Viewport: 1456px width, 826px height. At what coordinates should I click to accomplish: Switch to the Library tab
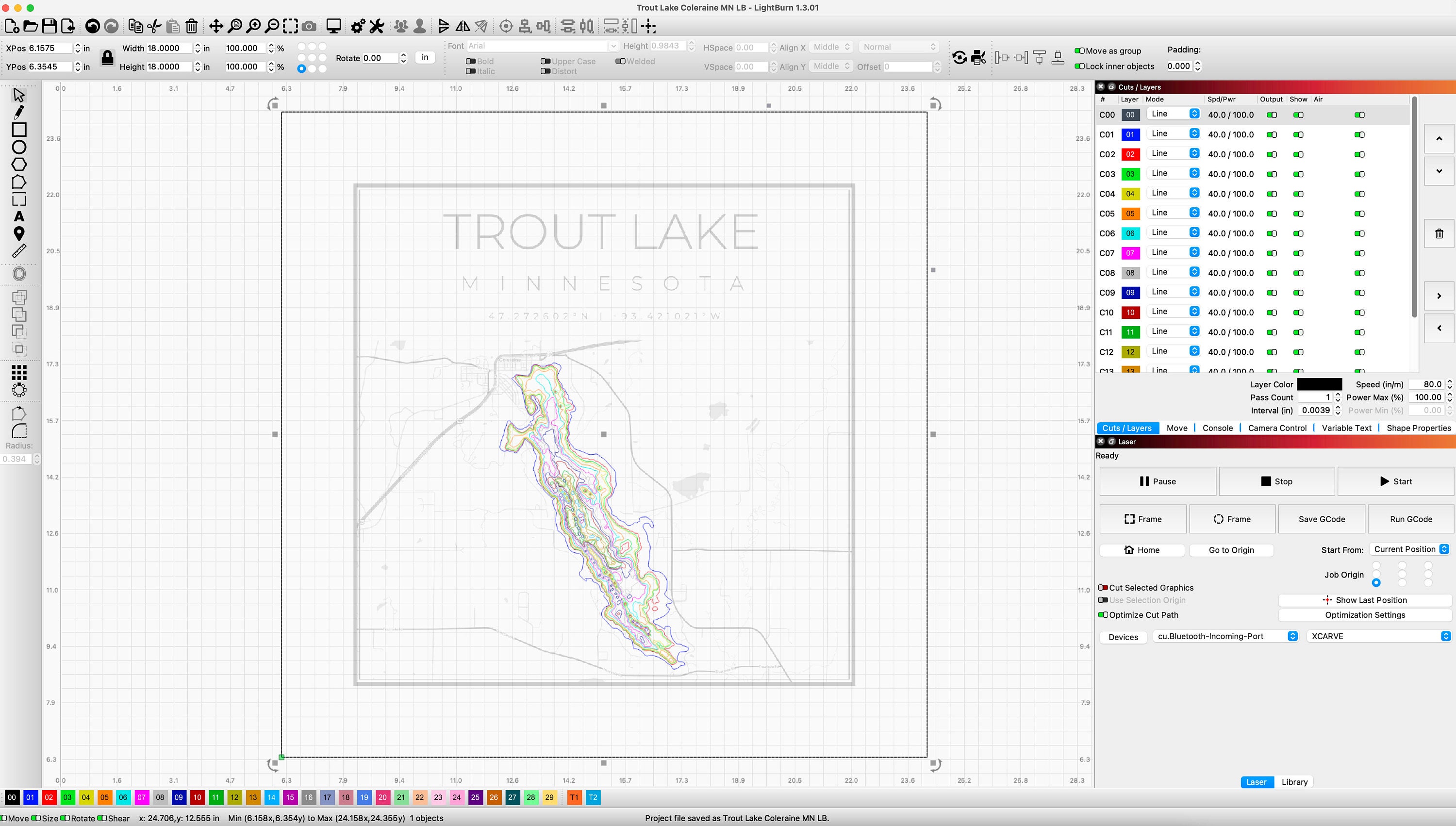tap(1294, 782)
